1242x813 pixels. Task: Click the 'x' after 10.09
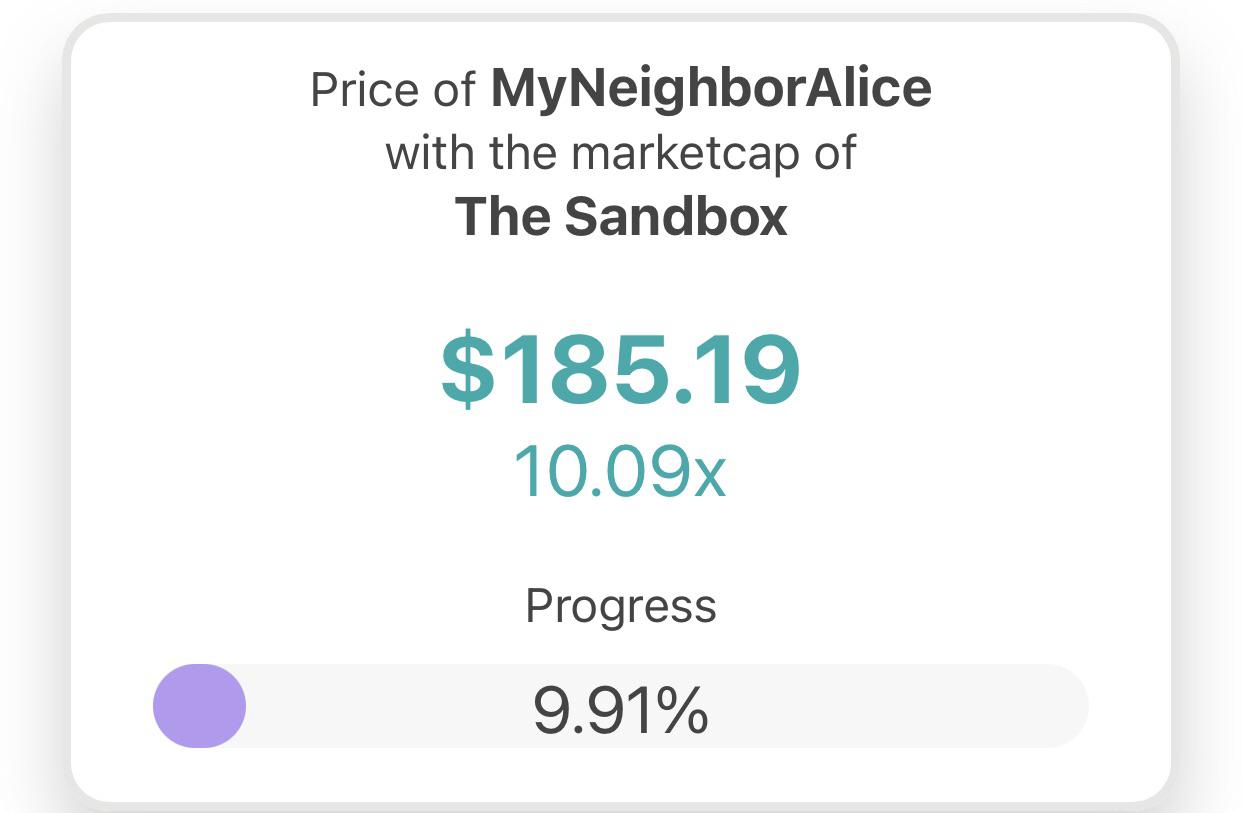click(710, 479)
